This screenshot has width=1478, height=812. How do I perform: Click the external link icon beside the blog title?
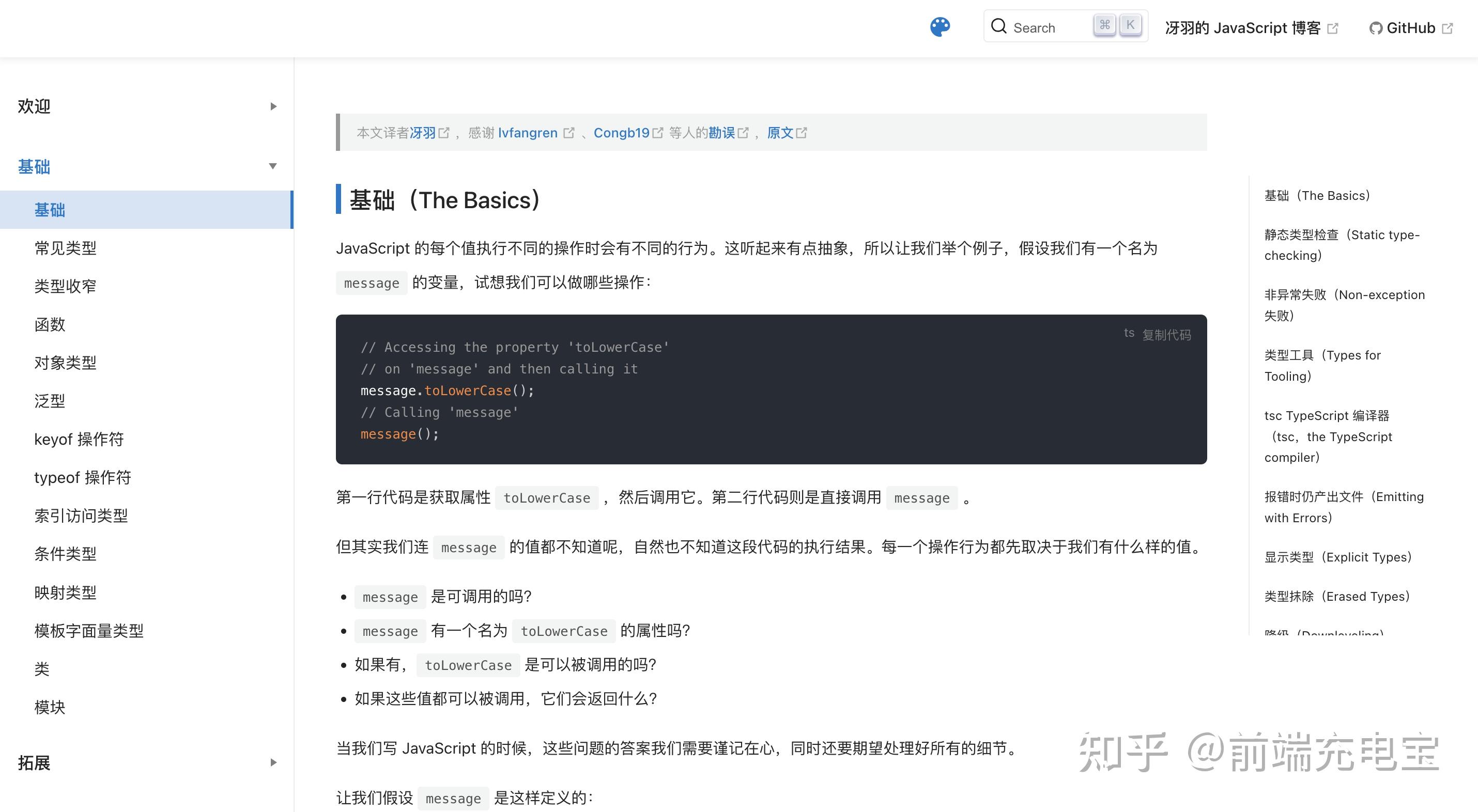point(1332,27)
